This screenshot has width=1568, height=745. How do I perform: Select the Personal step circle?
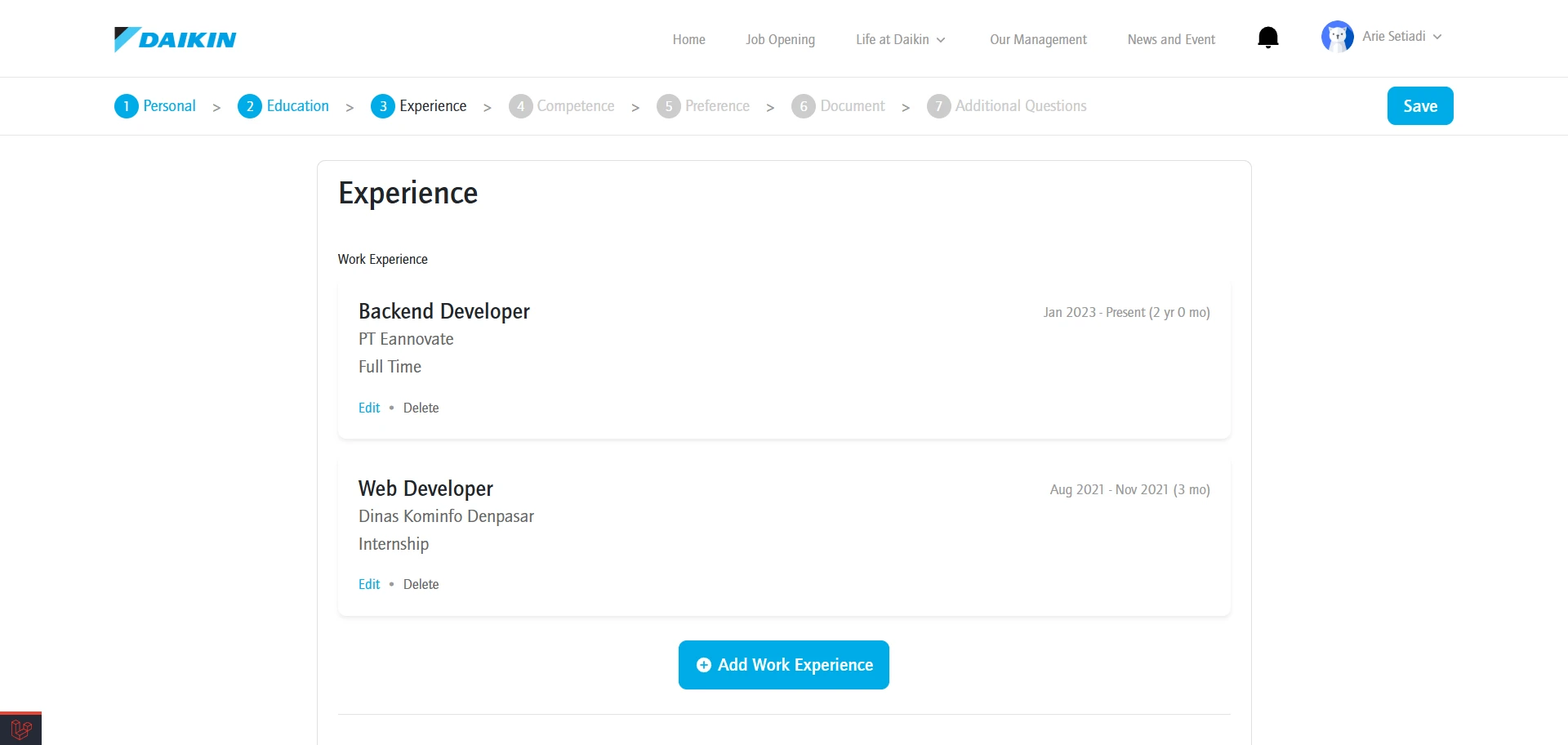point(126,106)
